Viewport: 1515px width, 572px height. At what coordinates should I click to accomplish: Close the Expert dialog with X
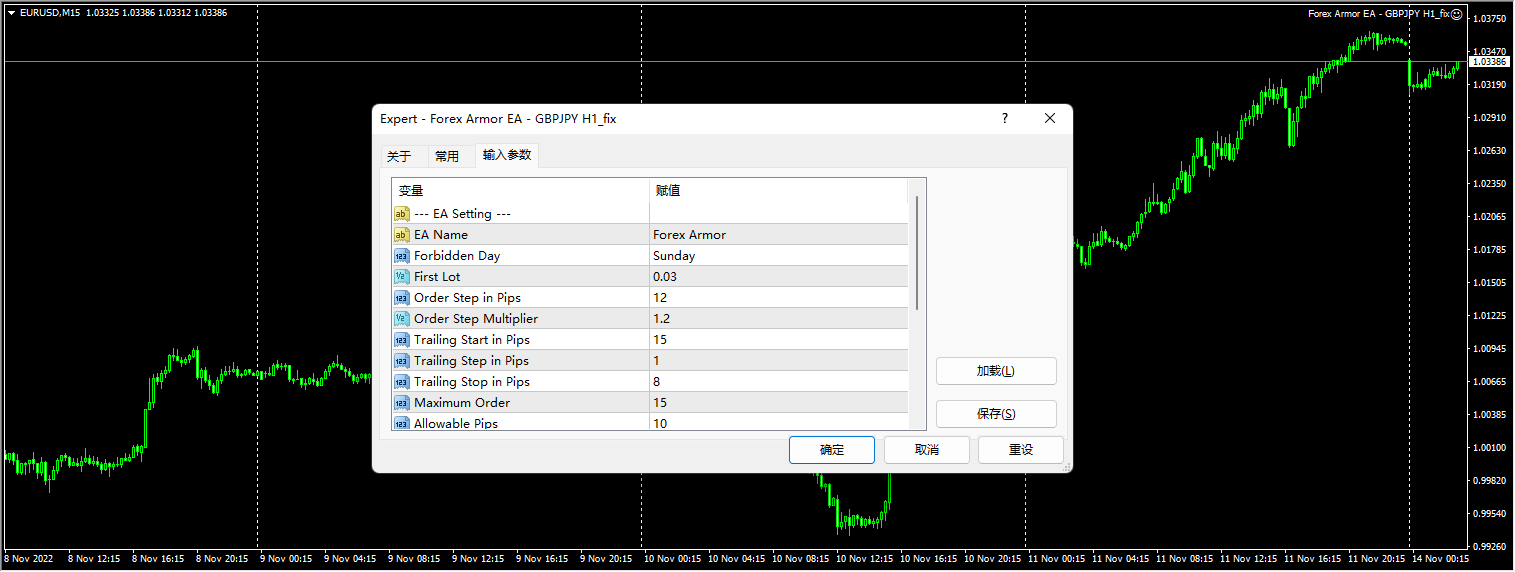pyautogui.click(x=1050, y=118)
